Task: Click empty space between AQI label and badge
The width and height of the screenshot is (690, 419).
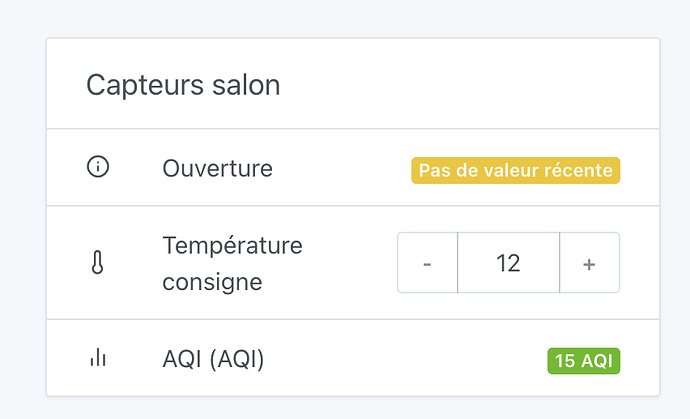Action: [x=400, y=359]
